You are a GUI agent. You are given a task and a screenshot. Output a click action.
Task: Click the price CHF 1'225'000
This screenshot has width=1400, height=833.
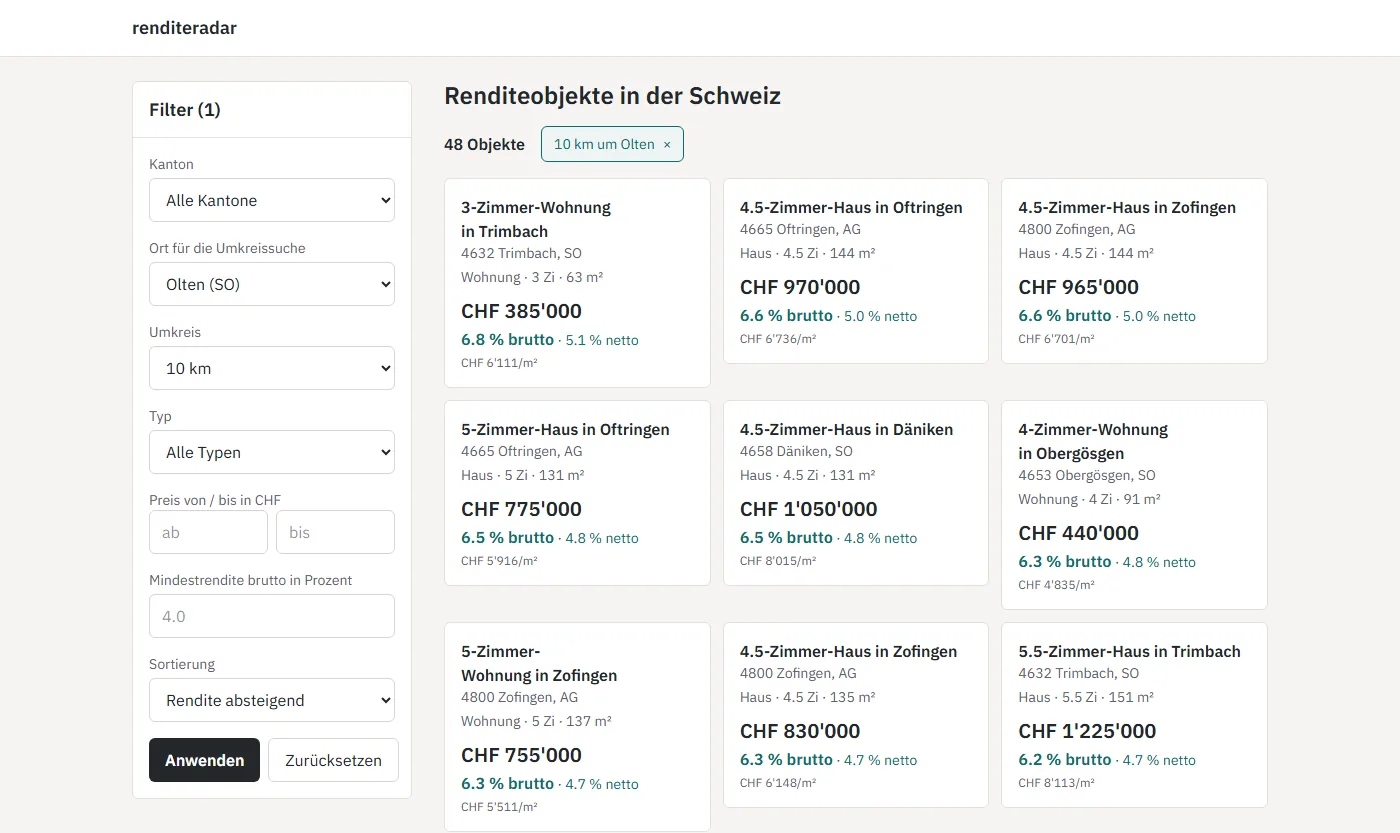pyautogui.click(x=1087, y=731)
